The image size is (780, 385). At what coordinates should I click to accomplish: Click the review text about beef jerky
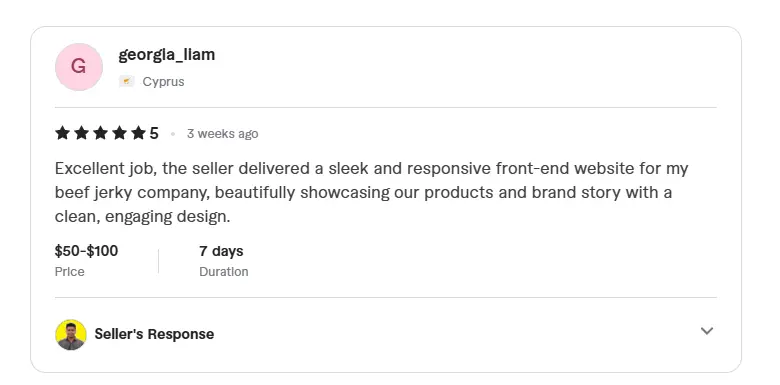coord(371,192)
